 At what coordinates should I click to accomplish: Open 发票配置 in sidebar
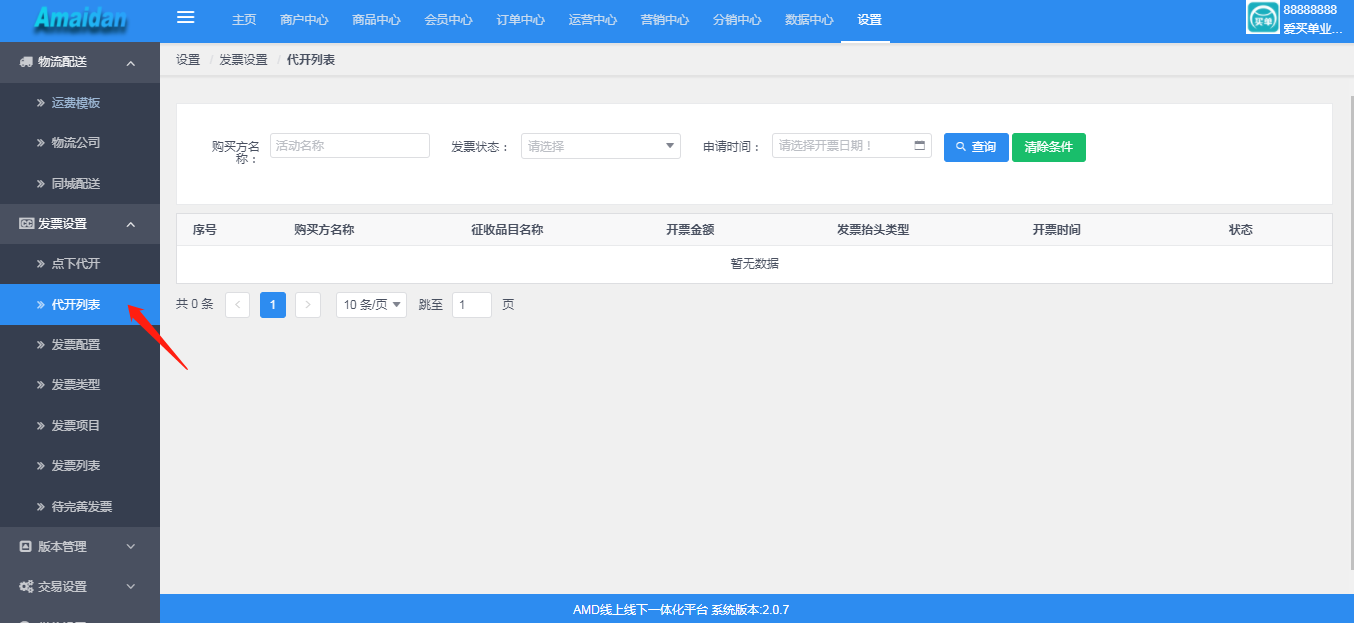80,345
